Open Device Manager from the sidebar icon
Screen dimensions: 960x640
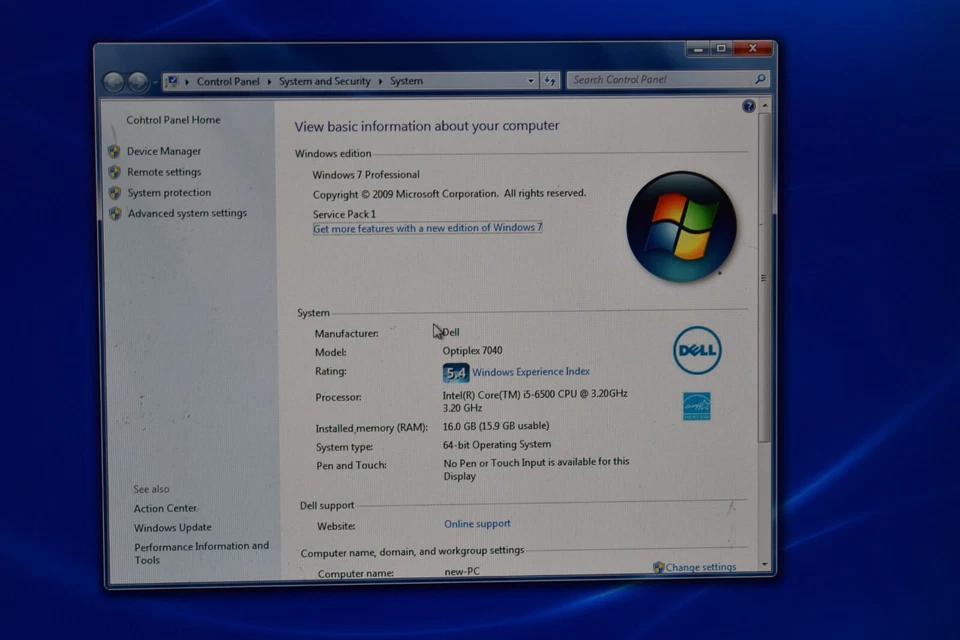[115, 151]
